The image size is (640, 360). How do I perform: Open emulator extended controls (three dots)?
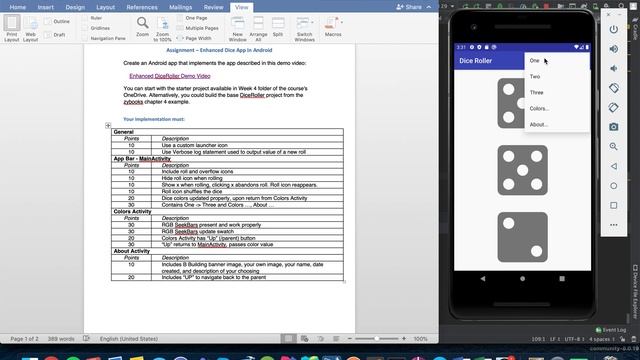613,225
